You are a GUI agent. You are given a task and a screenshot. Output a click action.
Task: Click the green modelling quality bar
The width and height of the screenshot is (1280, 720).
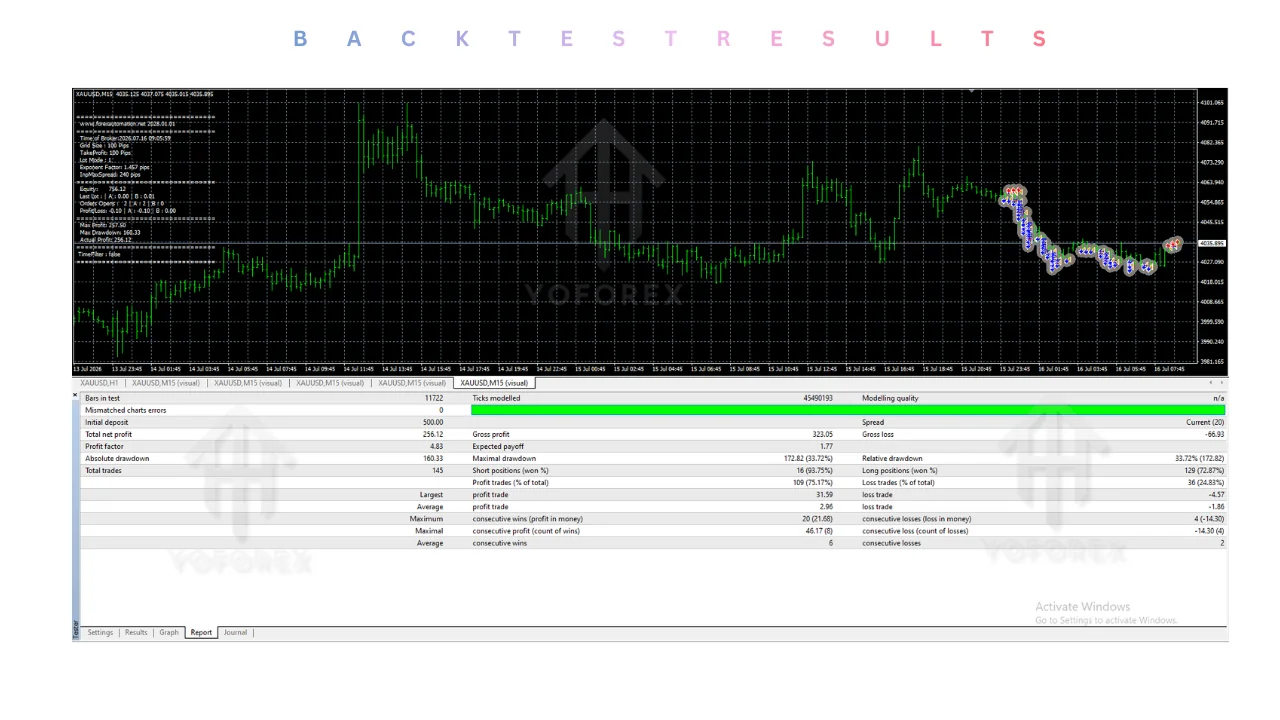tap(848, 410)
